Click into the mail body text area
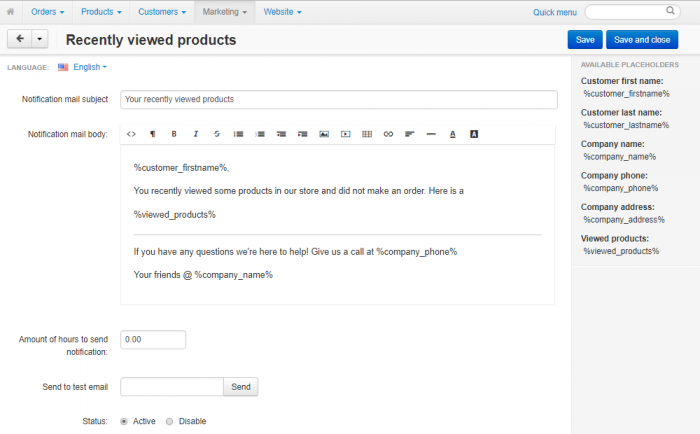 pyautogui.click(x=338, y=225)
